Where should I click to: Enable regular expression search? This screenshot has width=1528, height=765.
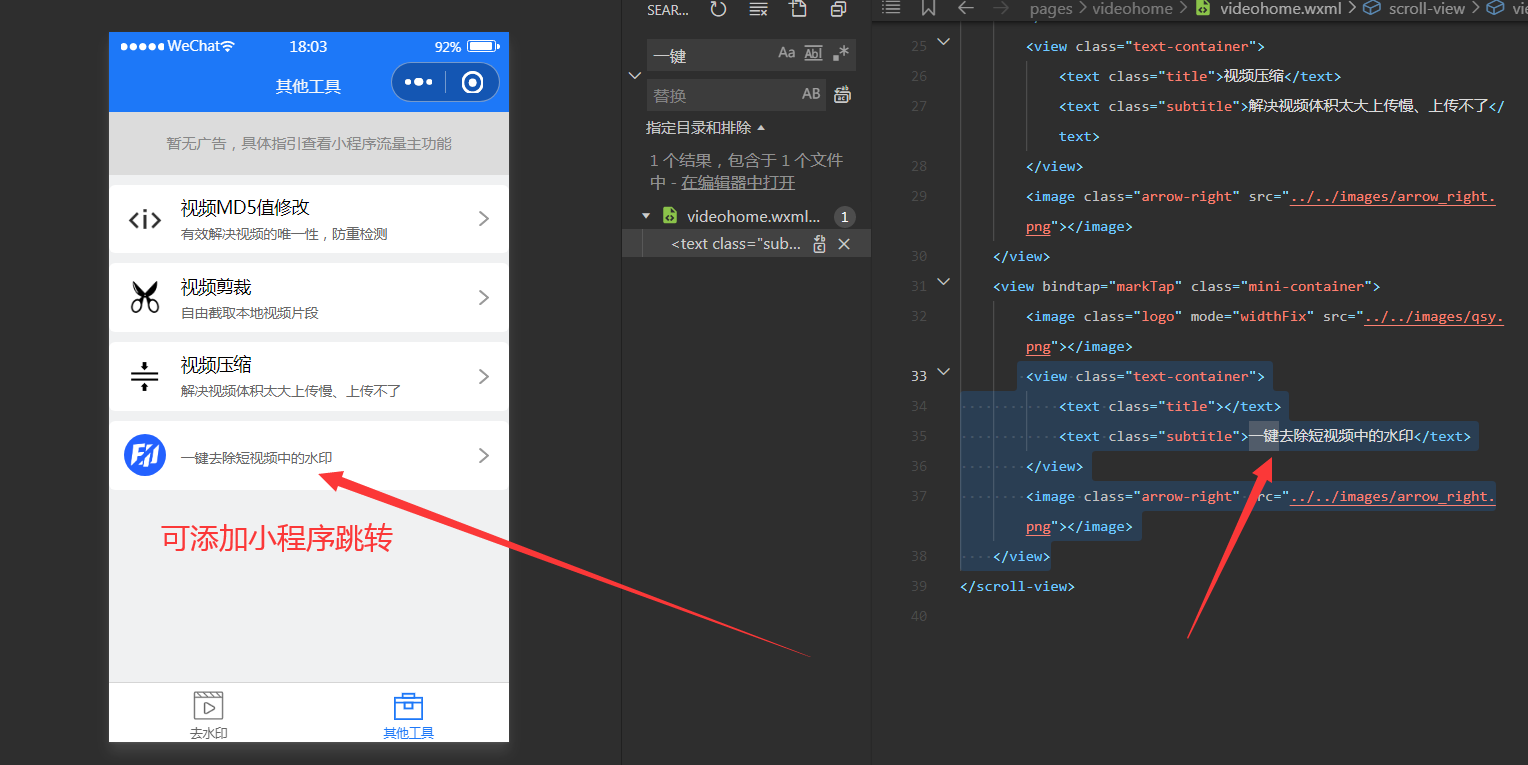tap(841, 54)
